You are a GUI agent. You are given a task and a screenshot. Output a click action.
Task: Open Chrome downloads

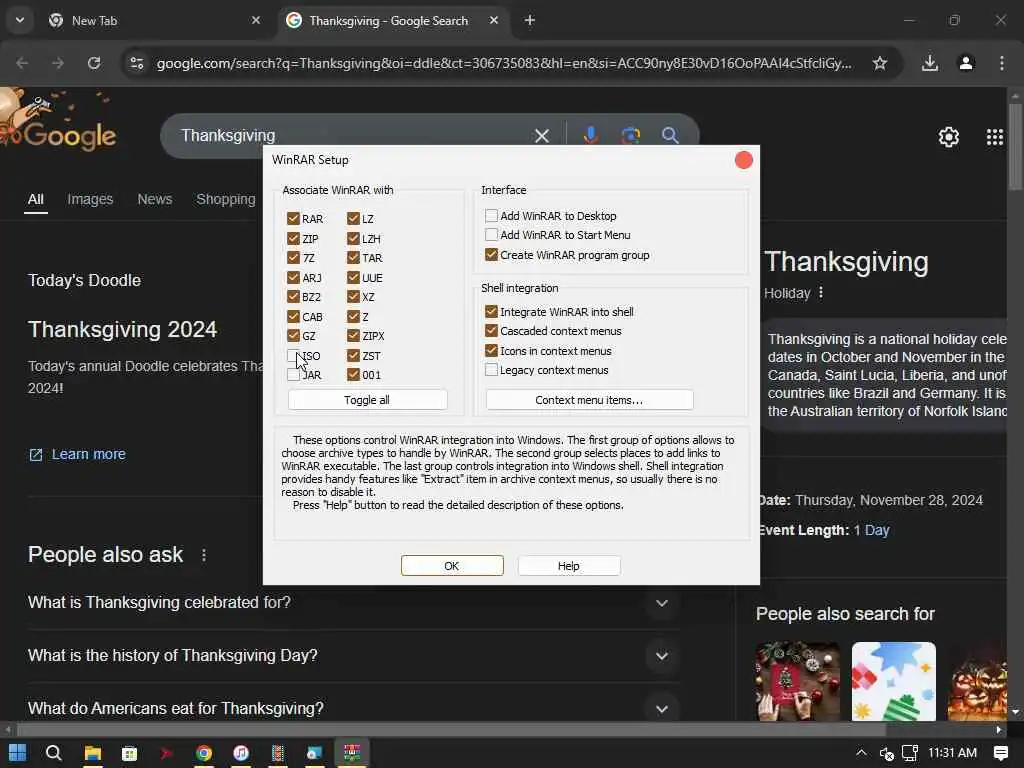coord(930,63)
